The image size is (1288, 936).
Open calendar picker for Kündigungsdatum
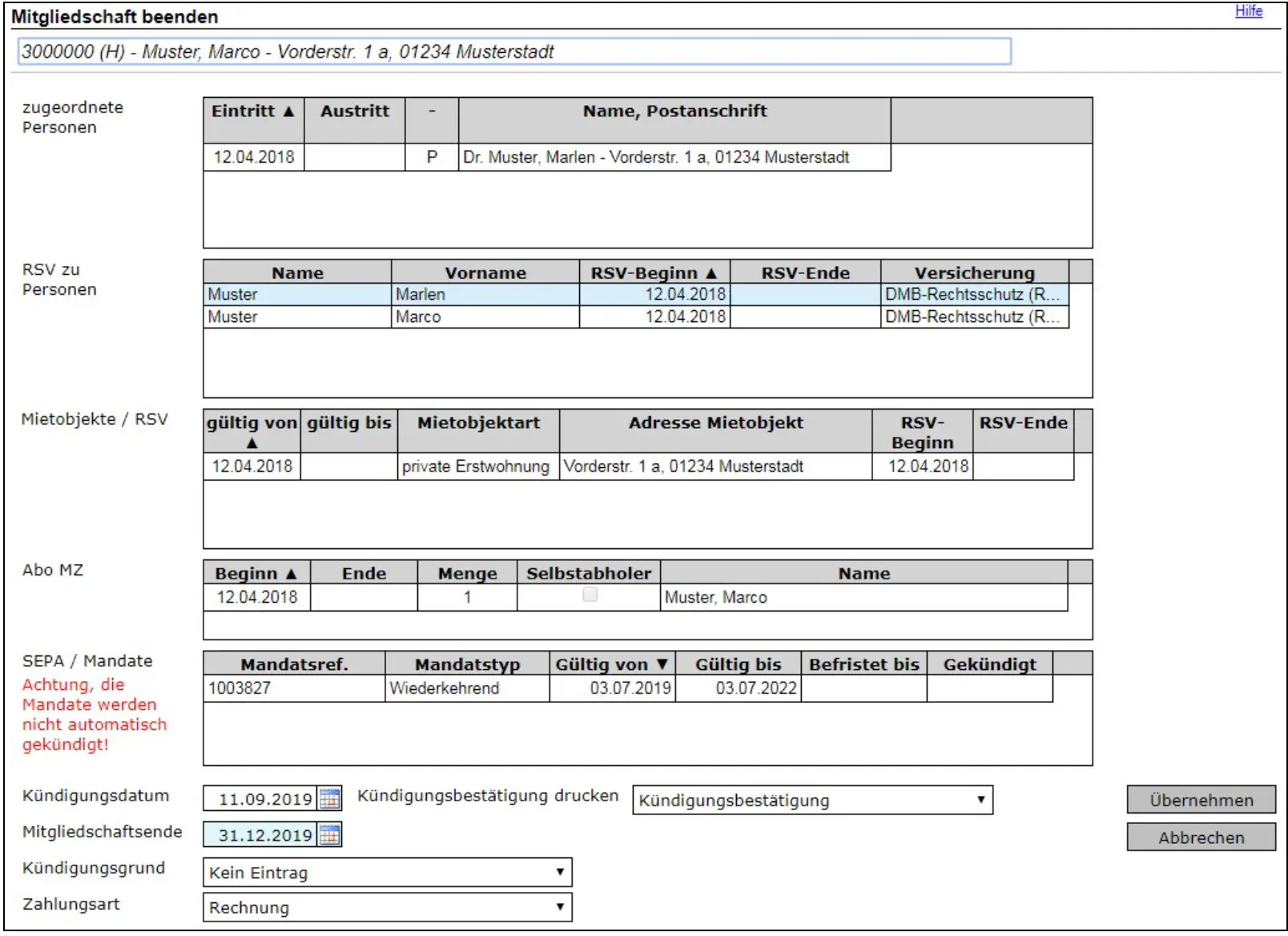329,799
